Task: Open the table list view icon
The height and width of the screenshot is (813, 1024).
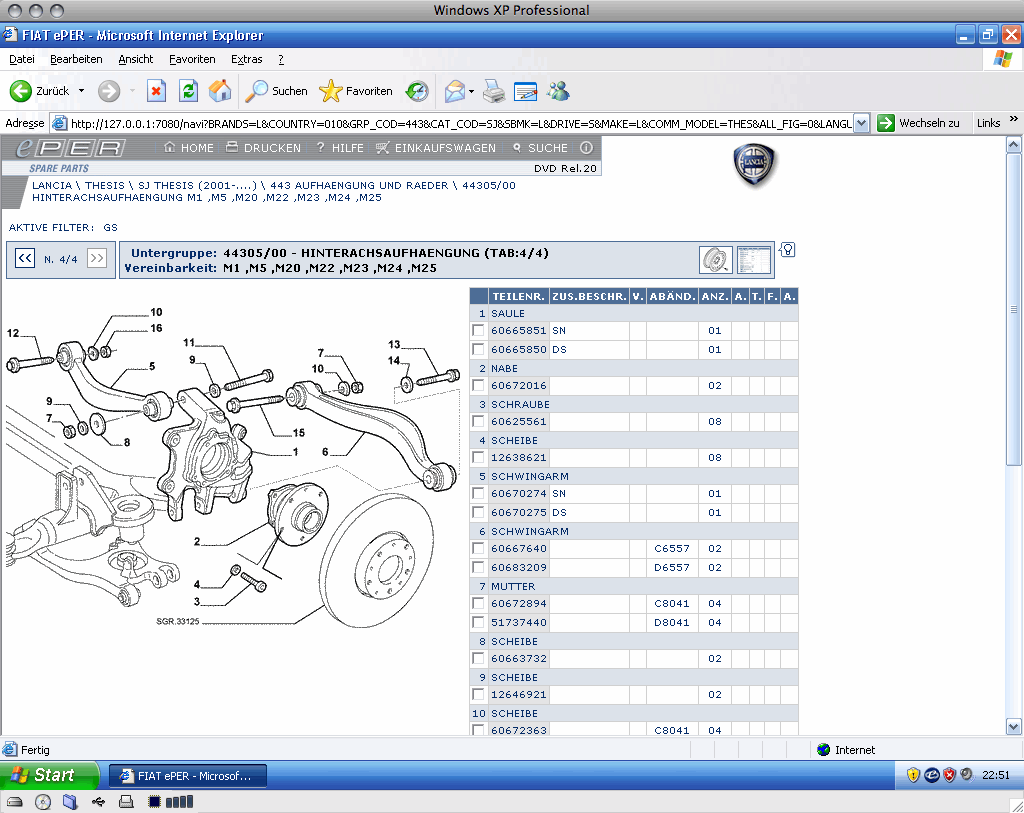Action: click(x=754, y=260)
